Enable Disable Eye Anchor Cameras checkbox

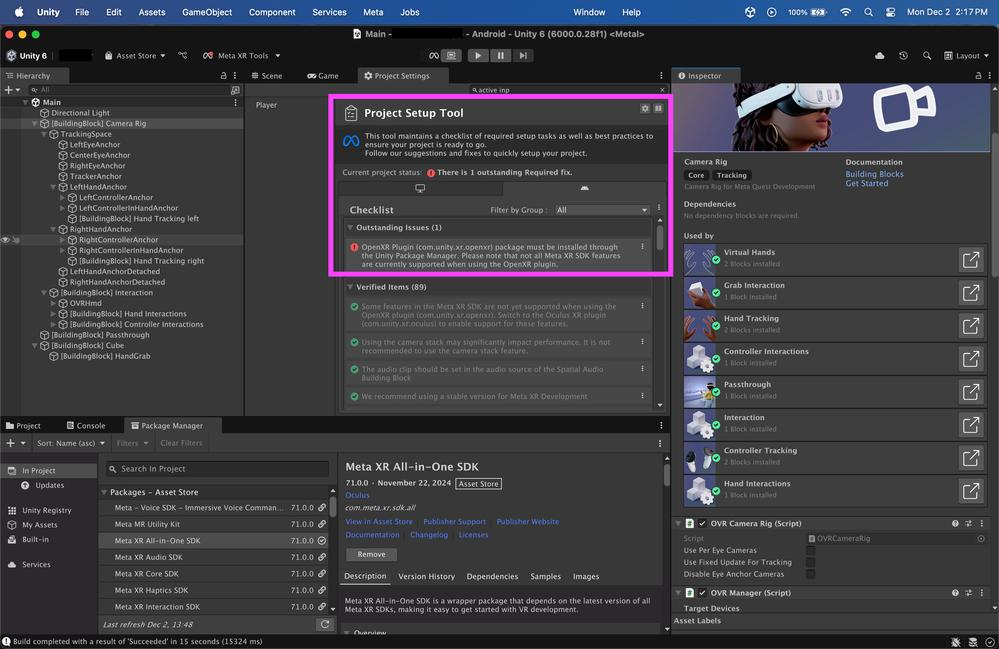pos(810,574)
